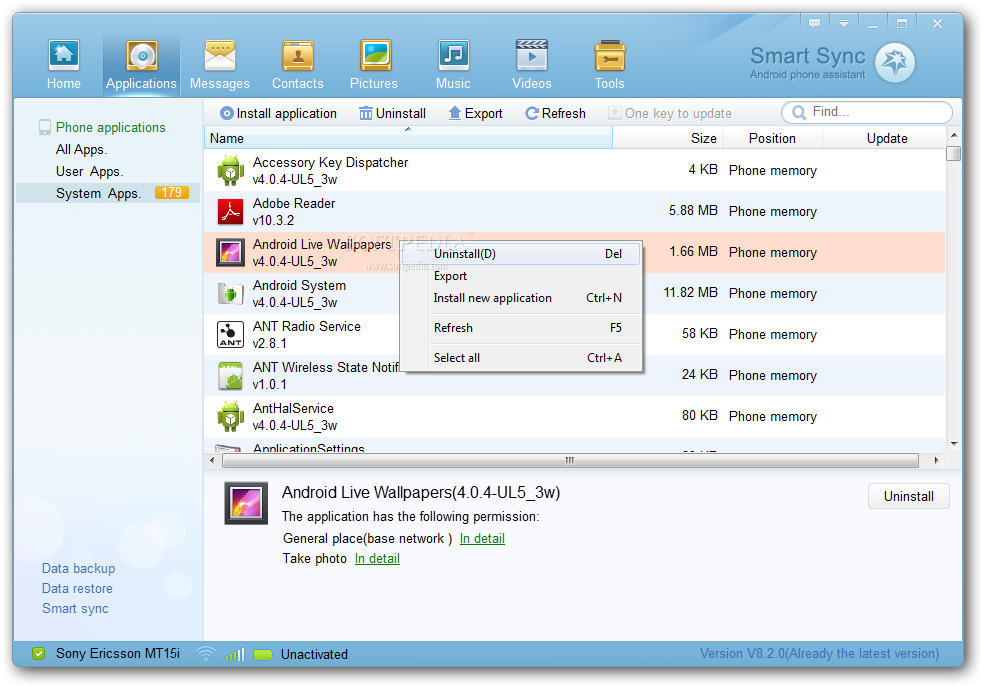Open the Videos clapperboard icon
This screenshot has width=984, height=687.
click(x=532, y=56)
